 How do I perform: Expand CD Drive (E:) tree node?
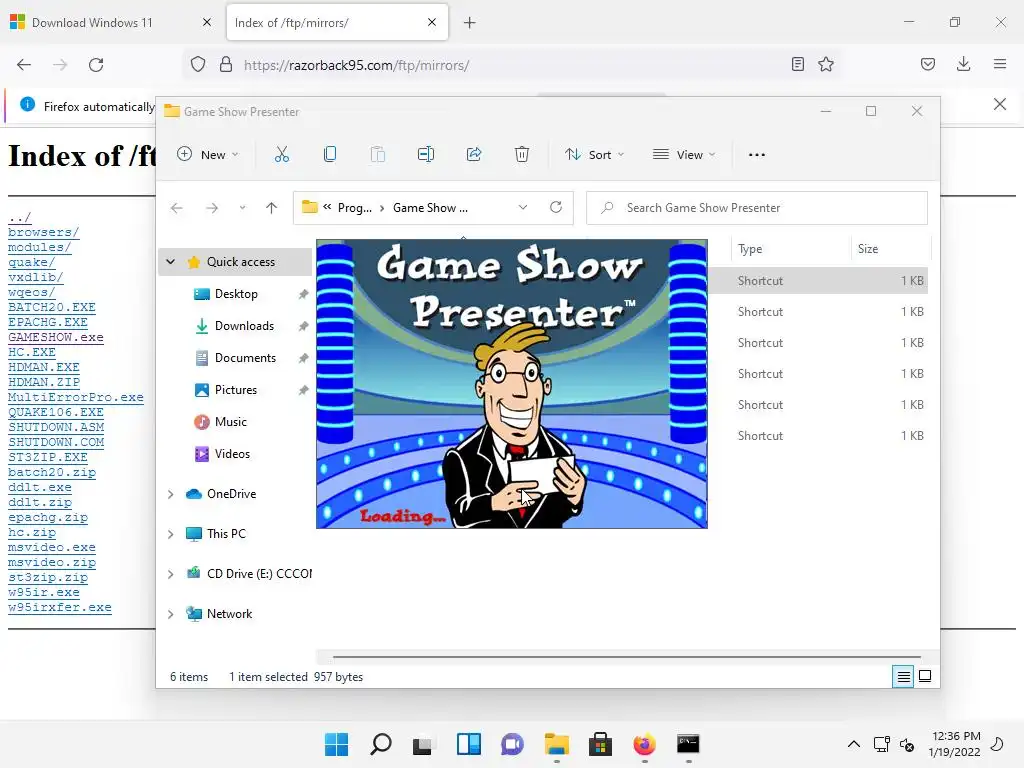[170, 574]
